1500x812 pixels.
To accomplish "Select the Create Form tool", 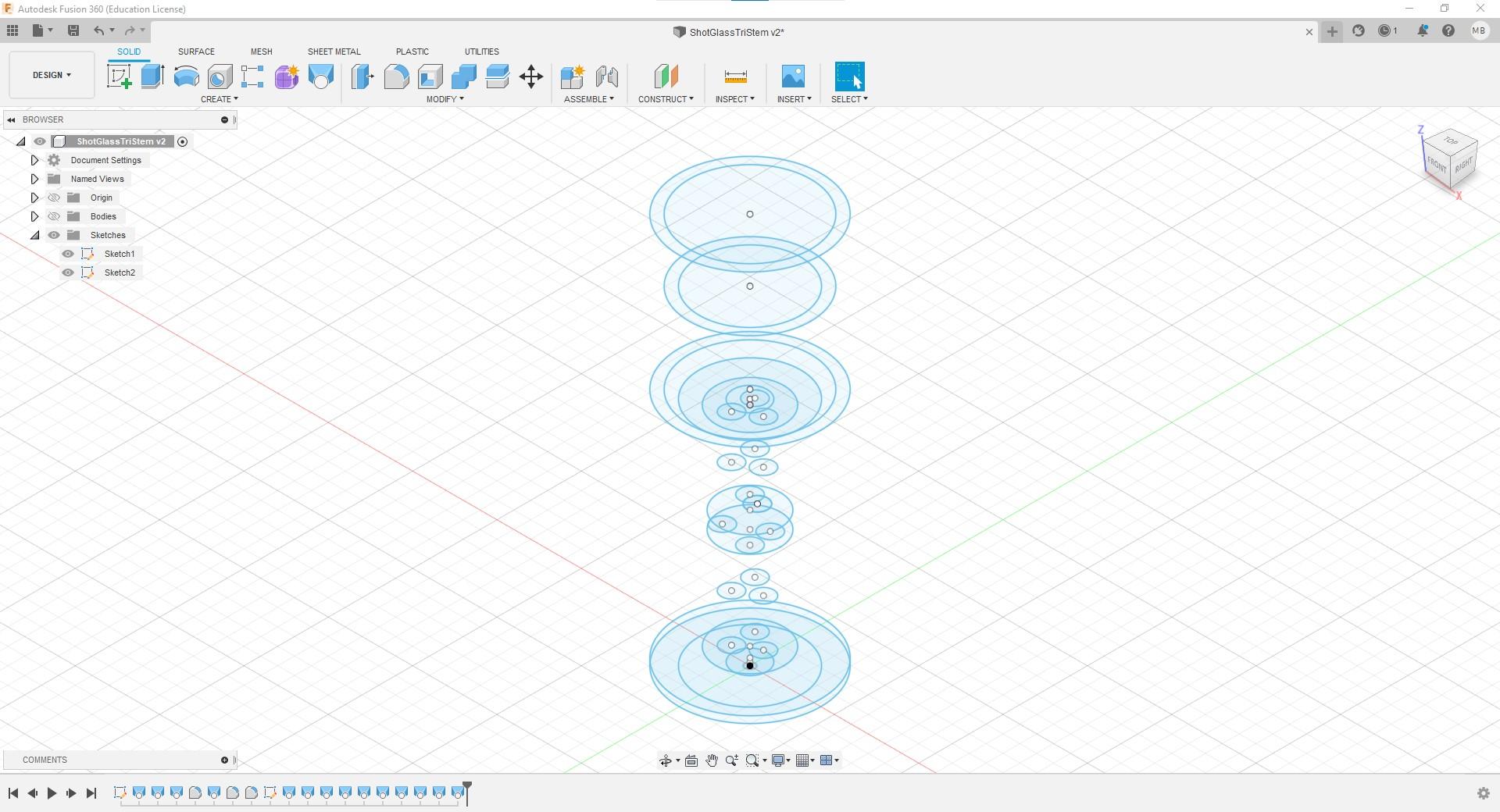I will coord(287,77).
